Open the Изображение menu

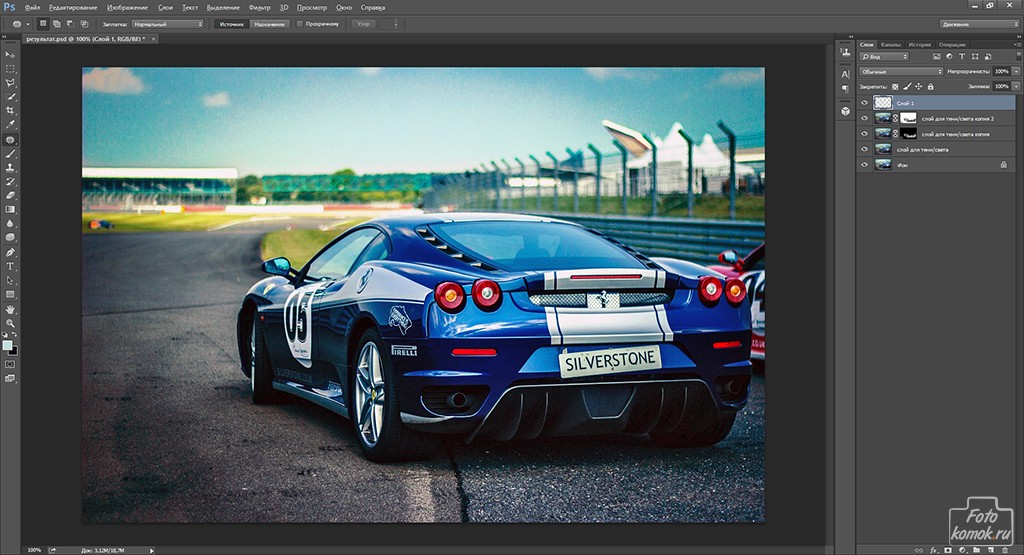click(127, 8)
